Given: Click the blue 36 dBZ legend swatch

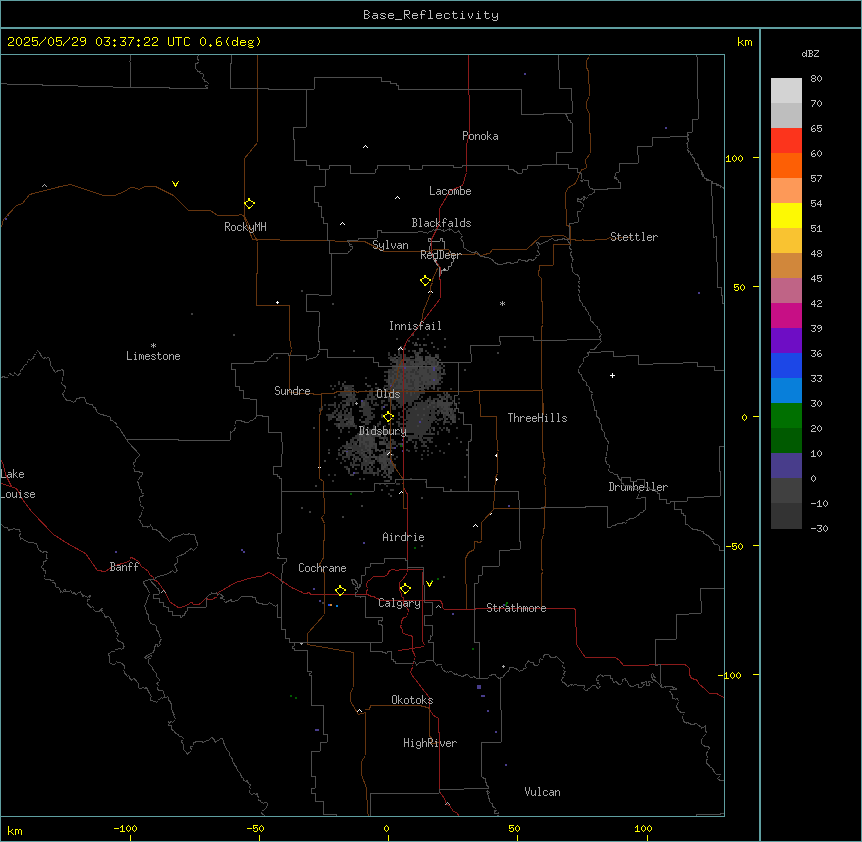Looking at the screenshot, I should [786, 365].
